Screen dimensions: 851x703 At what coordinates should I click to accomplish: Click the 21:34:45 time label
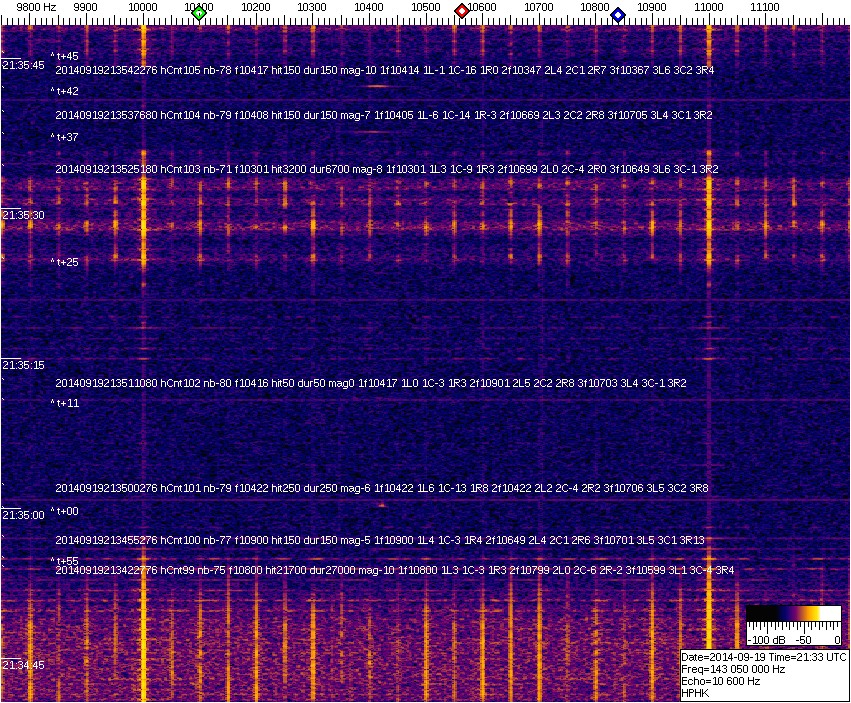[23, 665]
